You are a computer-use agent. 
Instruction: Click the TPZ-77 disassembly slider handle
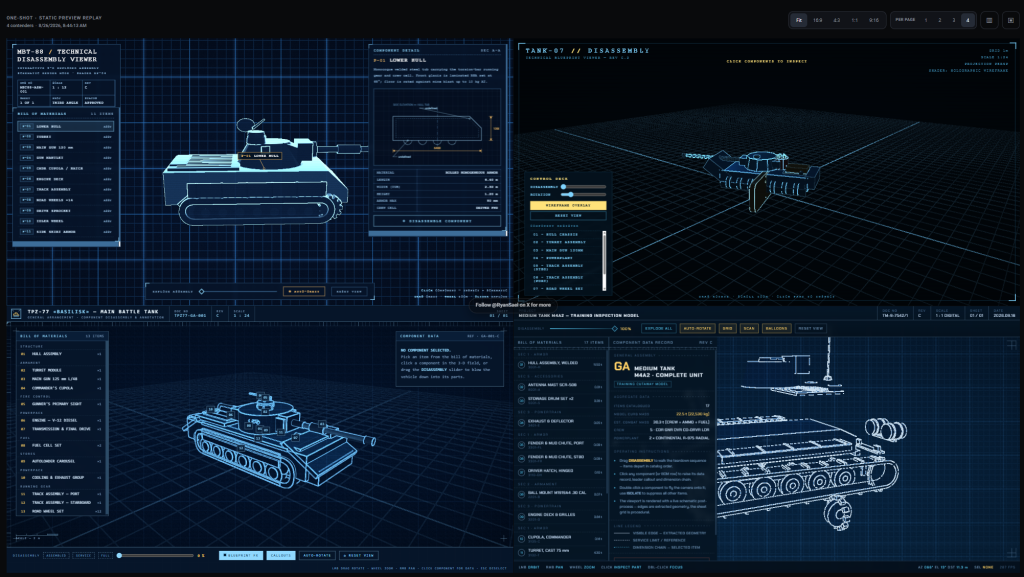120,555
